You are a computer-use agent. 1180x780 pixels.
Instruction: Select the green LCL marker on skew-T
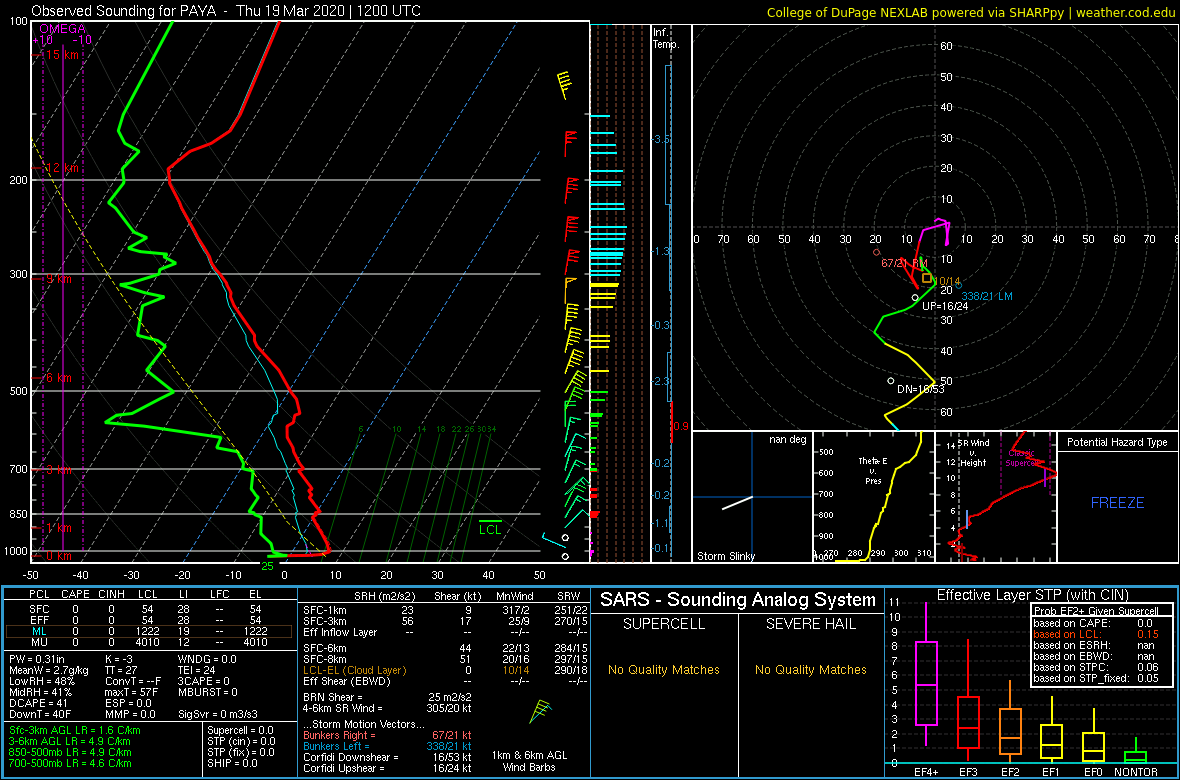pyautogui.click(x=491, y=526)
